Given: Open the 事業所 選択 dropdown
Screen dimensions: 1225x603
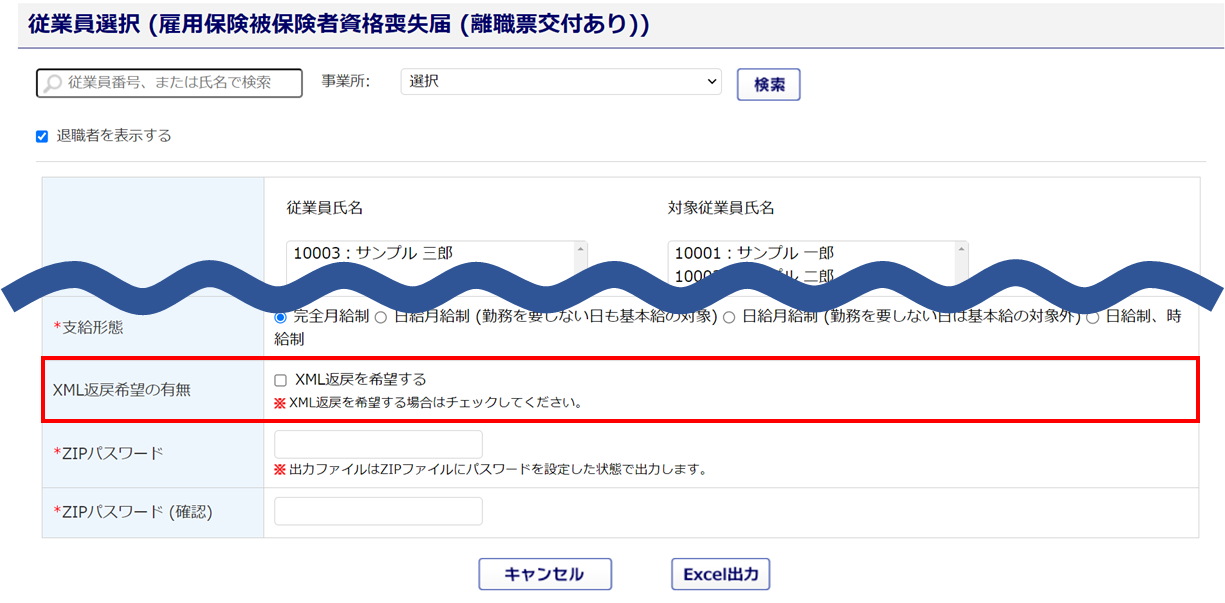Looking at the screenshot, I should click(561, 82).
